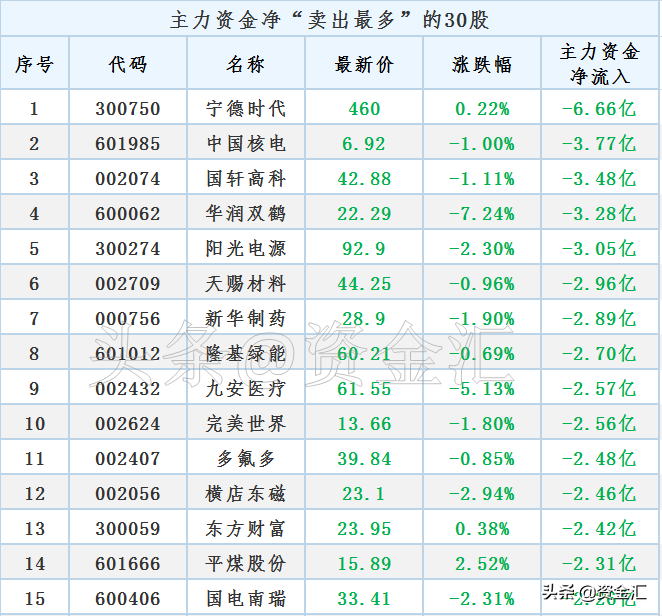Image resolution: width=662 pixels, height=616 pixels.
Task: Click the 最新价 column header
Action: click(x=364, y=65)
